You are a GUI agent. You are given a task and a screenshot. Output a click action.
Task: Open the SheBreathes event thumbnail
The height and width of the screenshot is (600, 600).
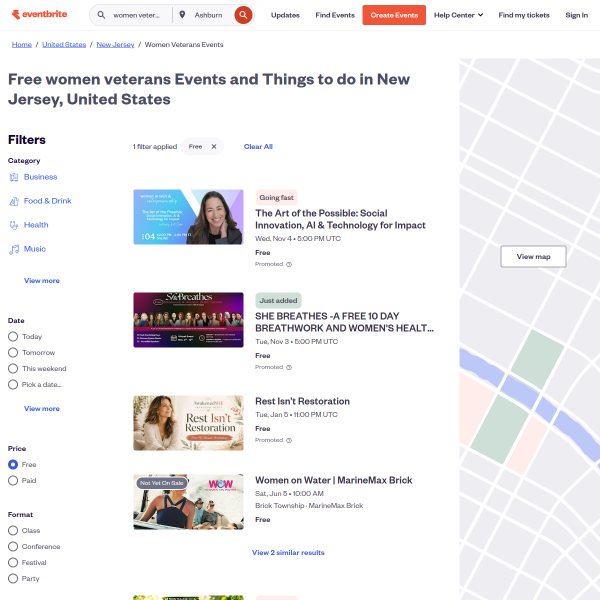pos(188,320)
